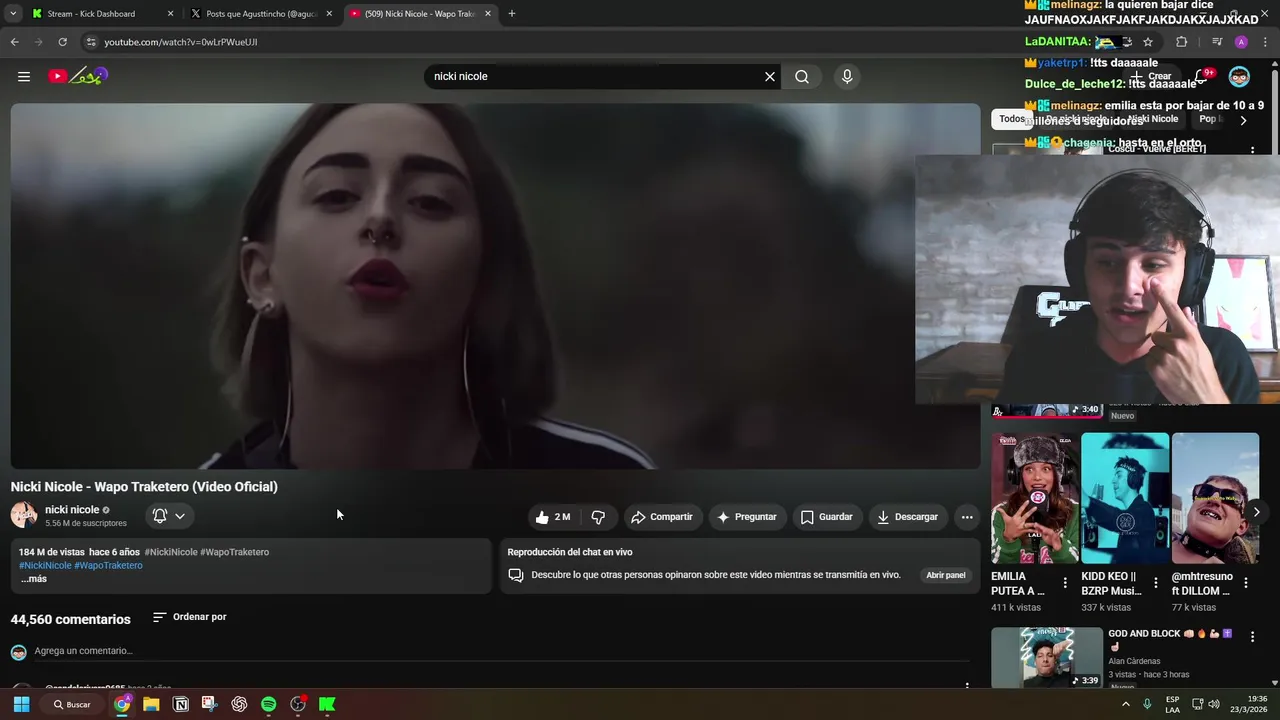
Task: Open nicki nicole channel avatar
Action: (24, 515)
